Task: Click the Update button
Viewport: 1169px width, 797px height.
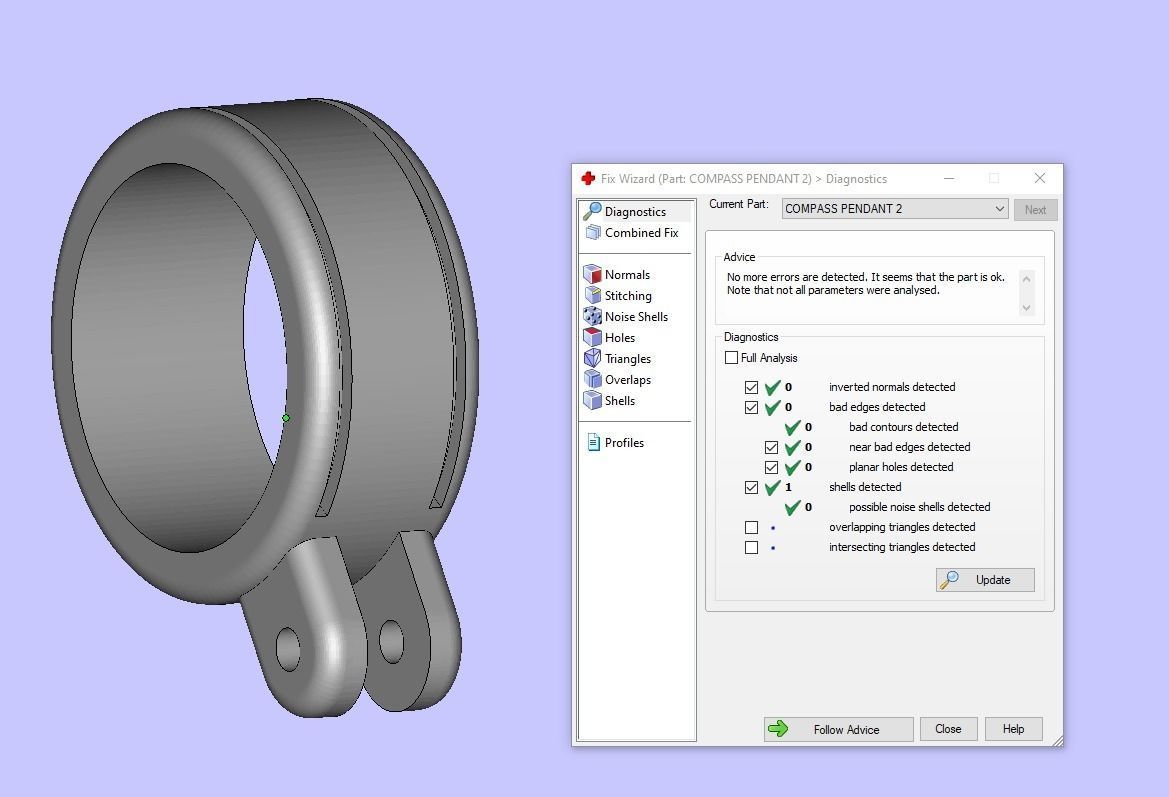Action: pyautogui.click(x=985, y=580)
